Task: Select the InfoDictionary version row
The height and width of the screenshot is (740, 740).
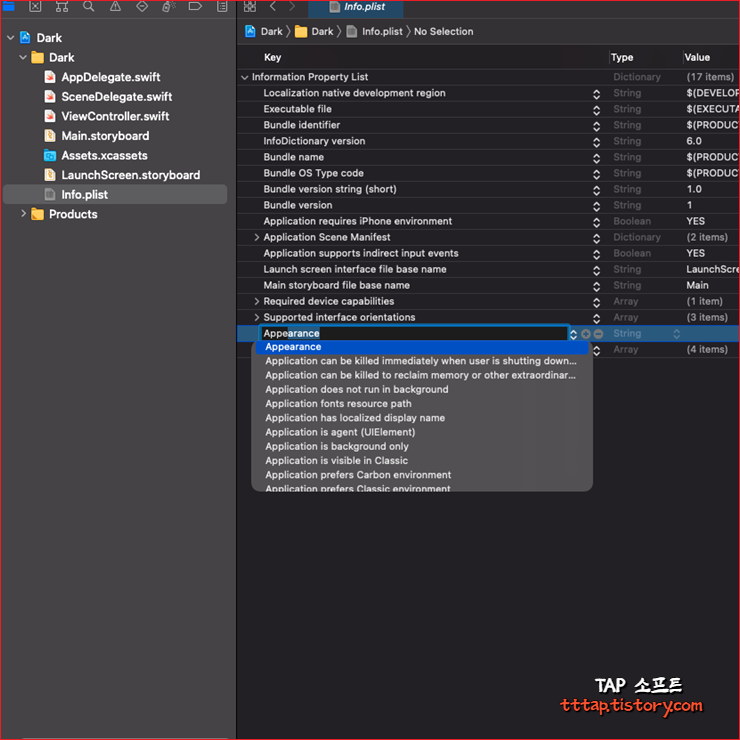Action: click(488, 141)
